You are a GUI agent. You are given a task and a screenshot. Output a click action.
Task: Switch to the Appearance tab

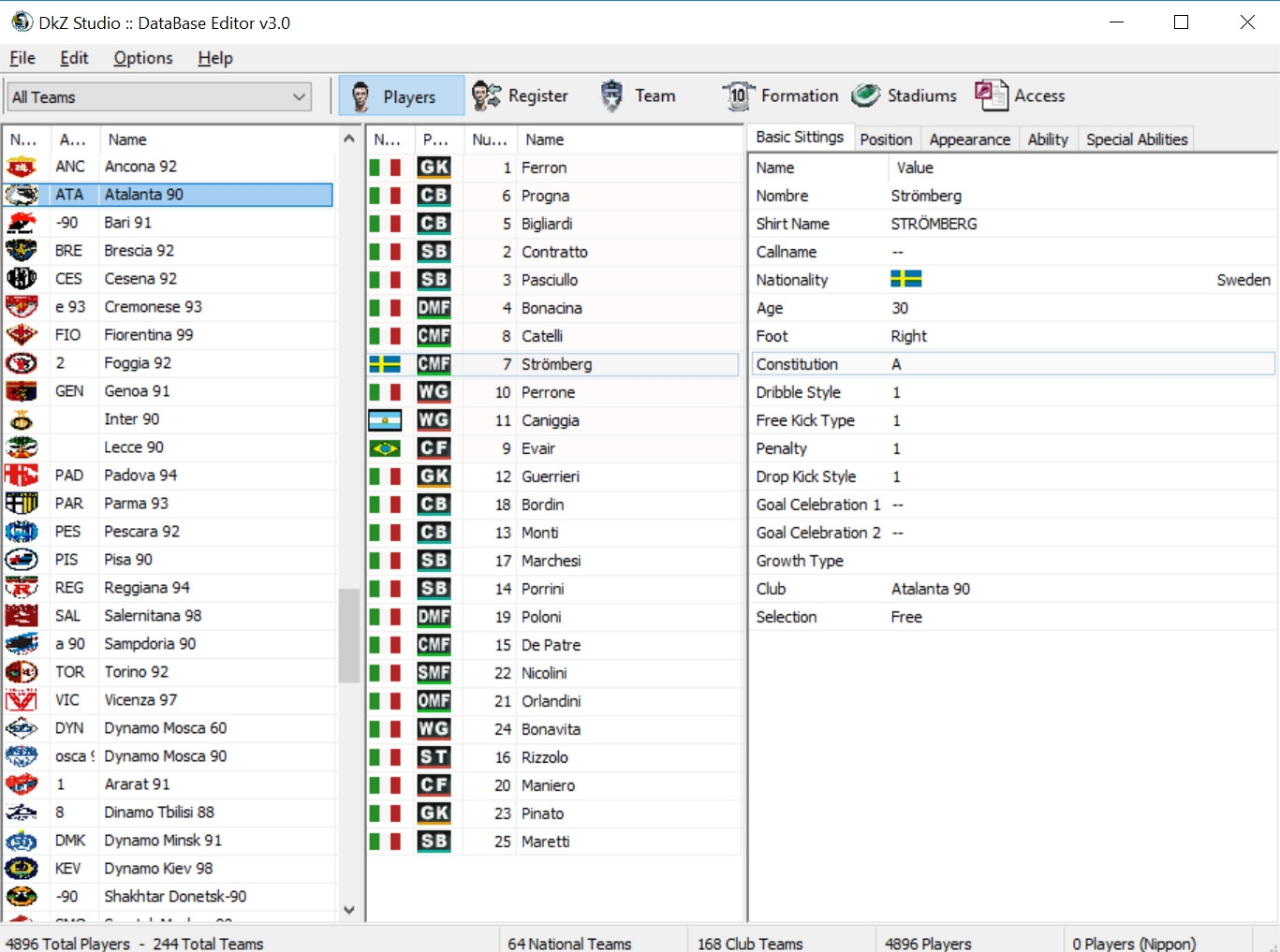click(970, 139)
